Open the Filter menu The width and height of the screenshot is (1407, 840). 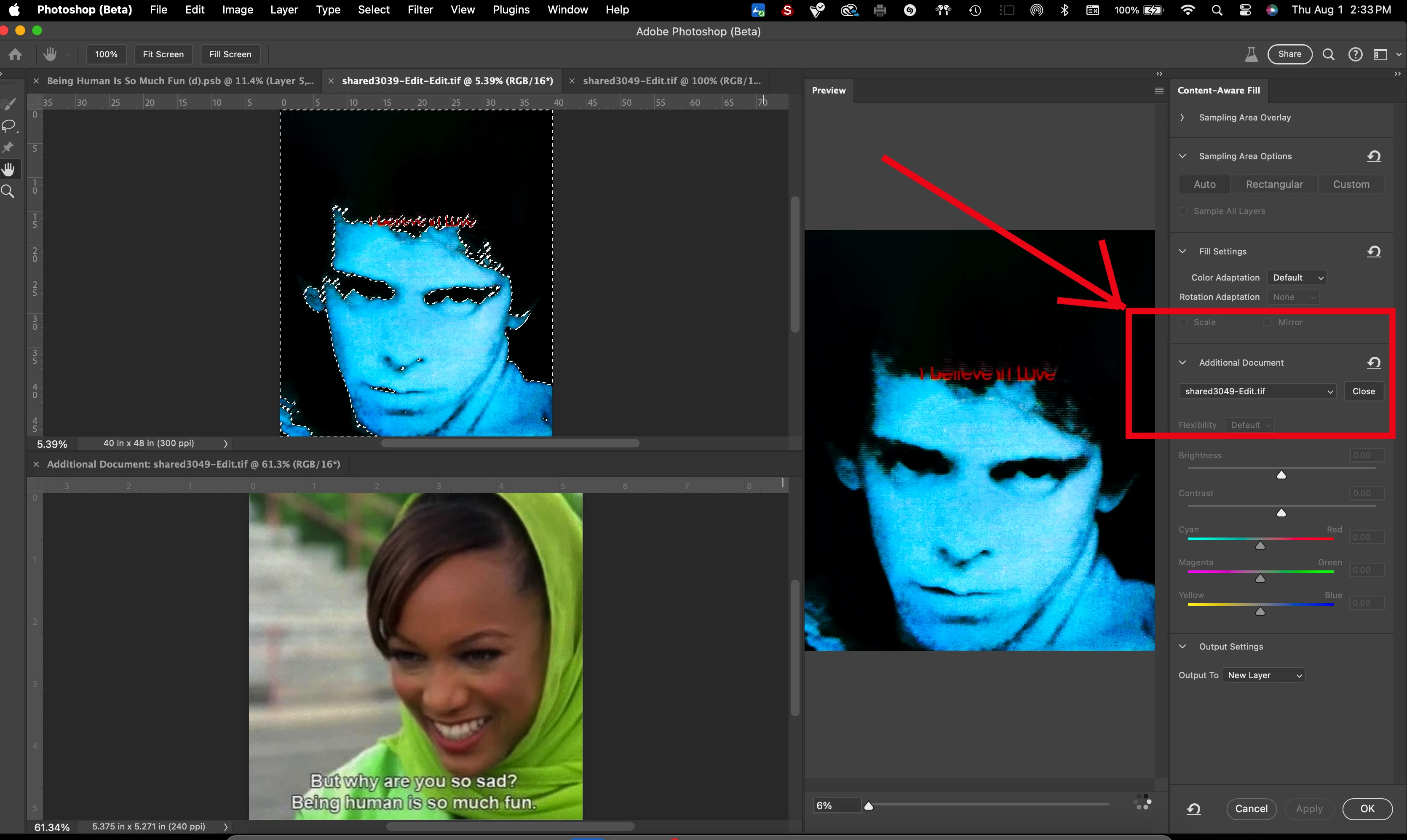coord(420,10)
